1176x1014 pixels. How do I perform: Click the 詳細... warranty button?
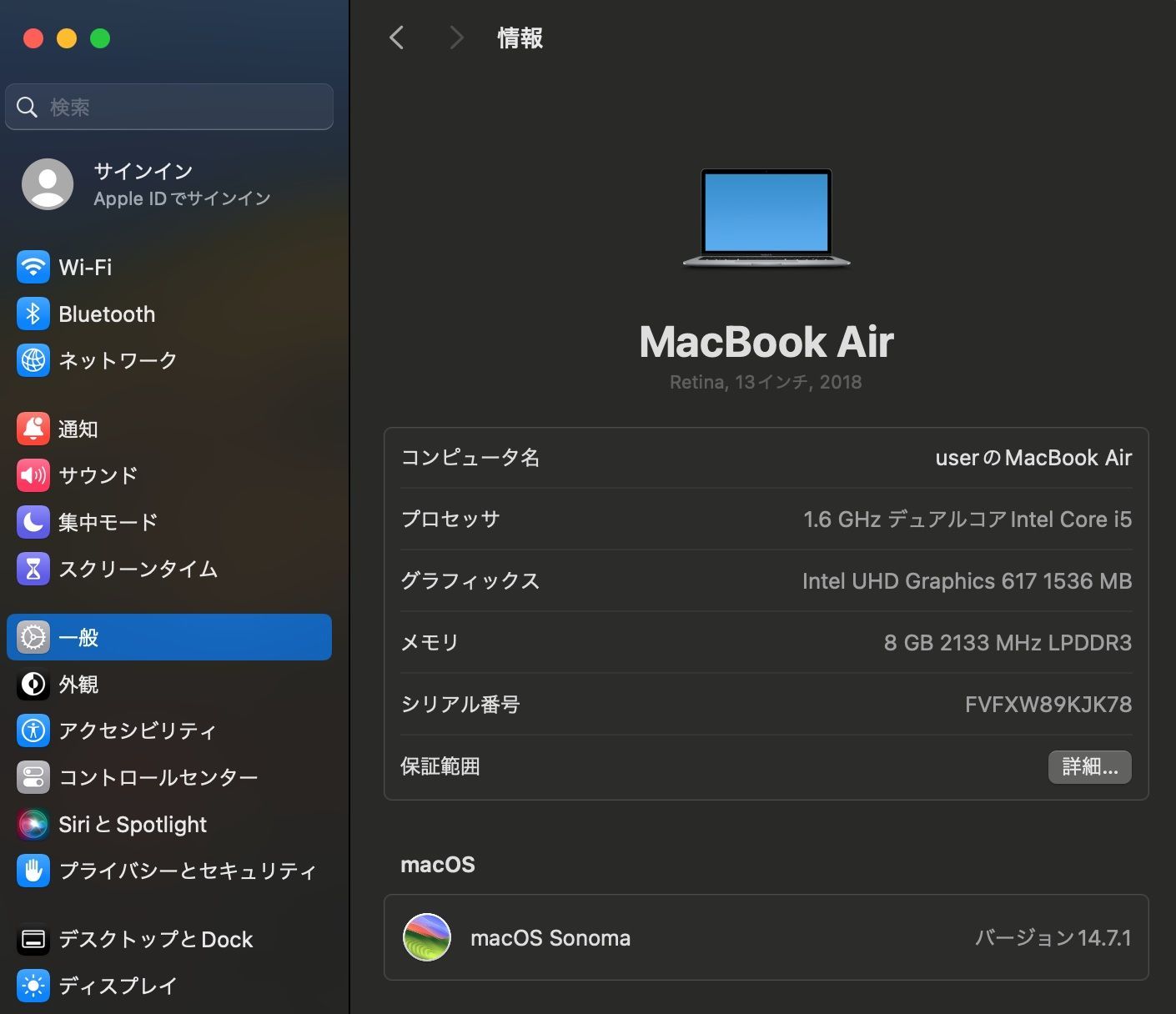coord(1089,767)
